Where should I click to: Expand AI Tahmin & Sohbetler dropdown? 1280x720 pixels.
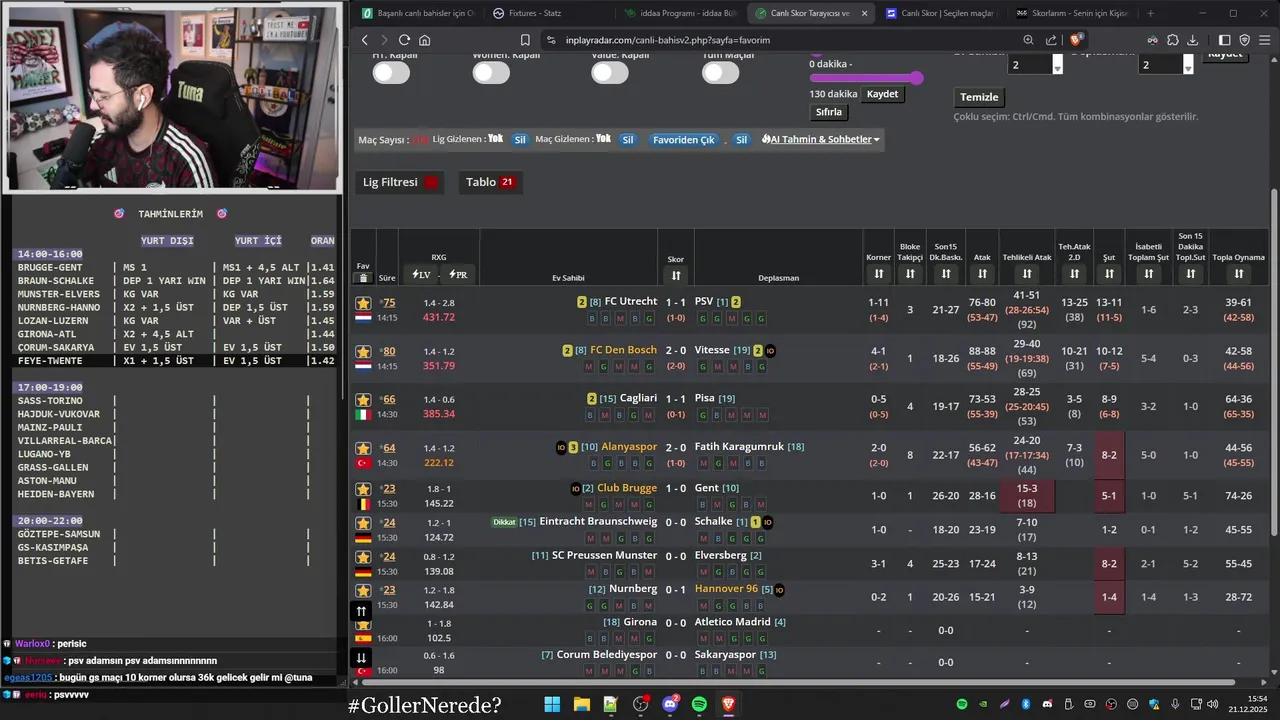tap(820, 139)
